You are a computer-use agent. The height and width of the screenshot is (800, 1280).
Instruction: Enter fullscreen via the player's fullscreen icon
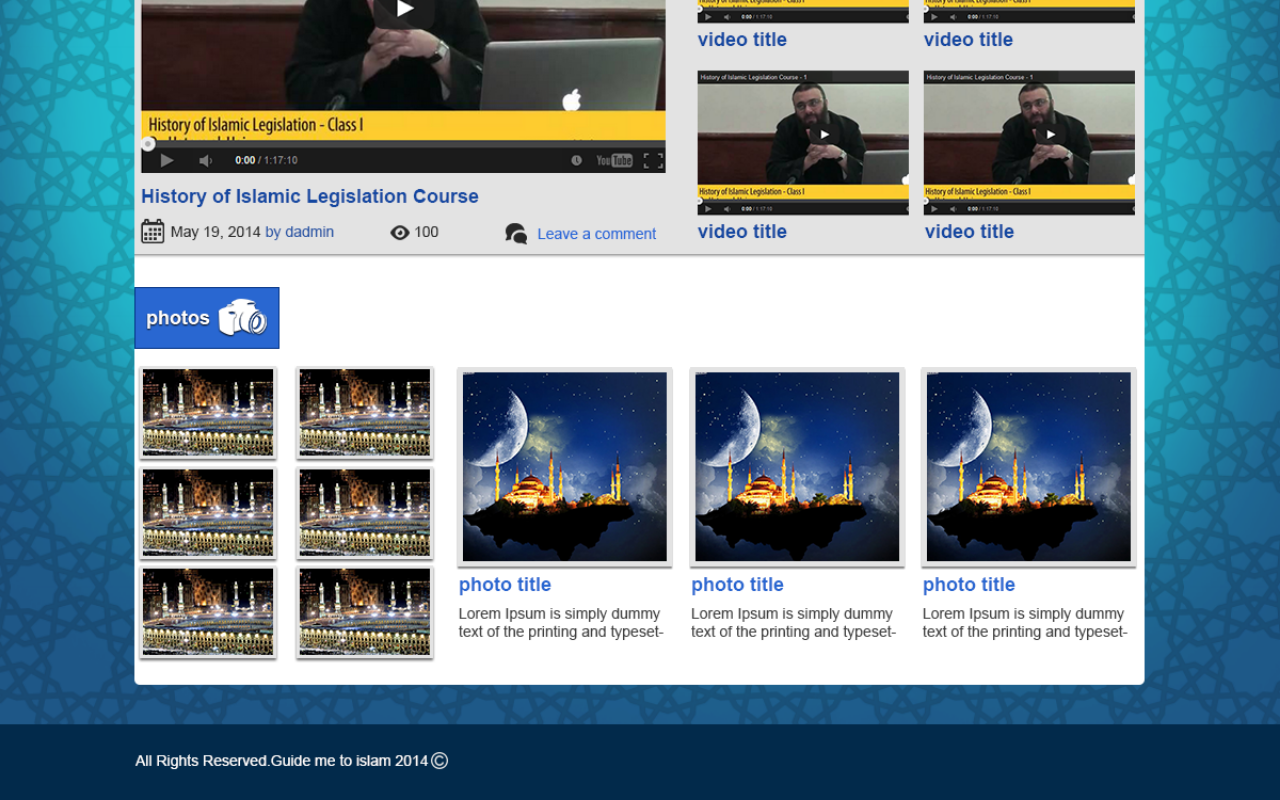tap(653, 160)
